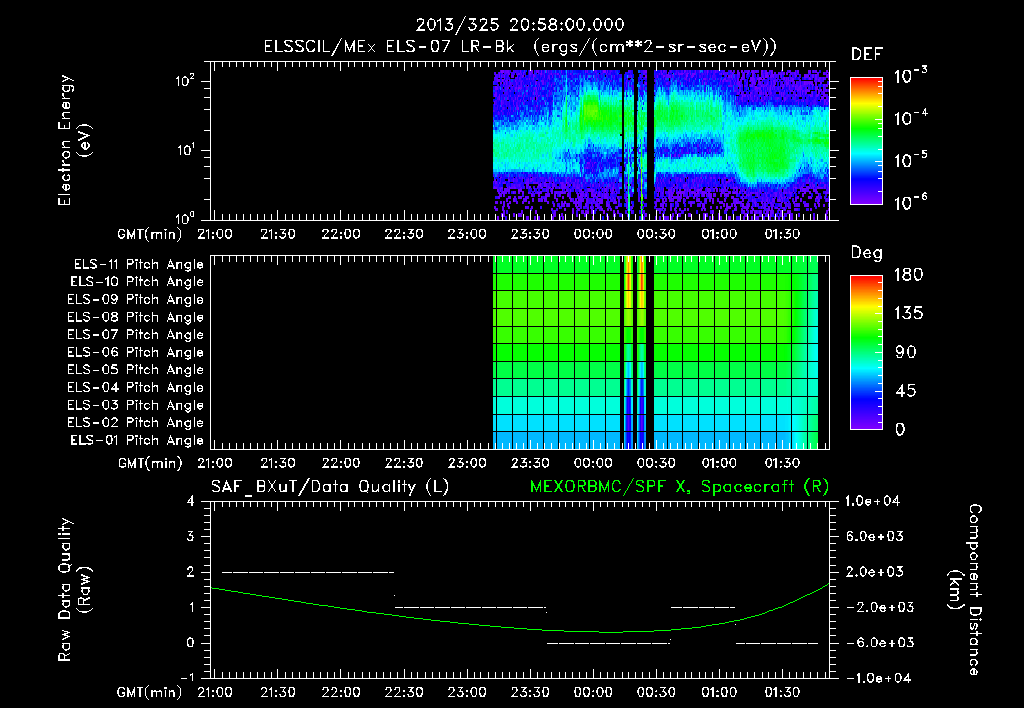Select the ELS-03 Pitch Angle row label
This screenshot has width=1024, height=708.
pos(135,406)
